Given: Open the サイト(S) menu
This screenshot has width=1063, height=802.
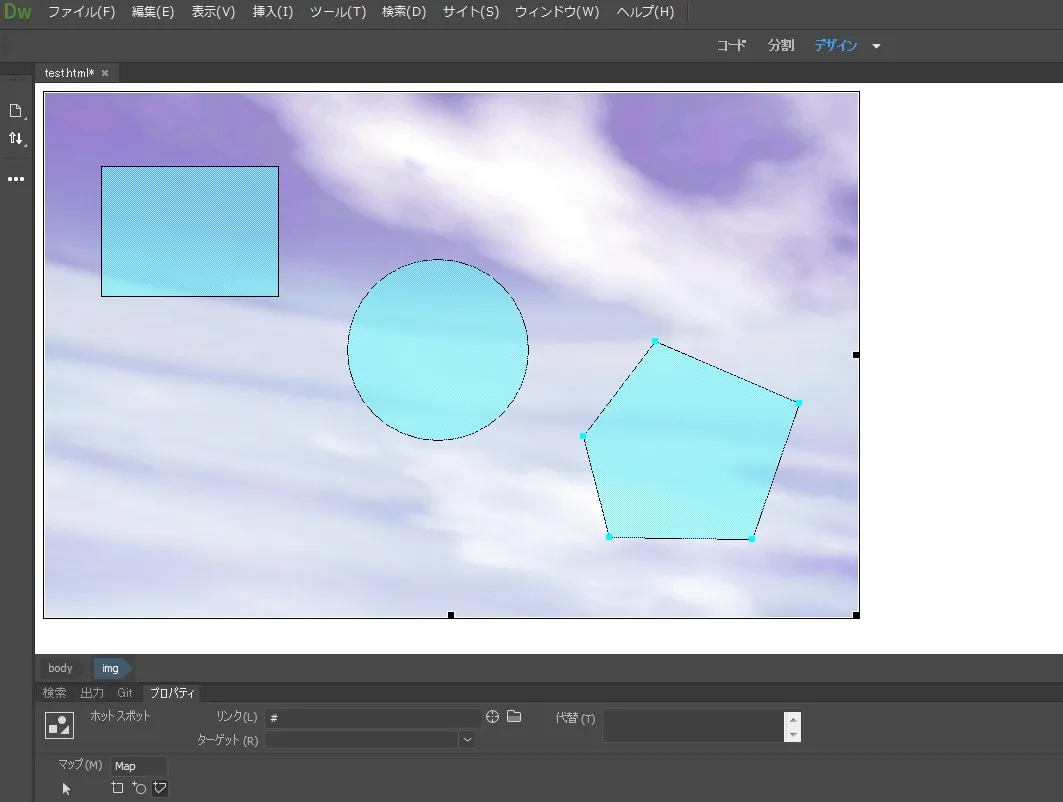Looking at the screenshot, I should point(470,12).
